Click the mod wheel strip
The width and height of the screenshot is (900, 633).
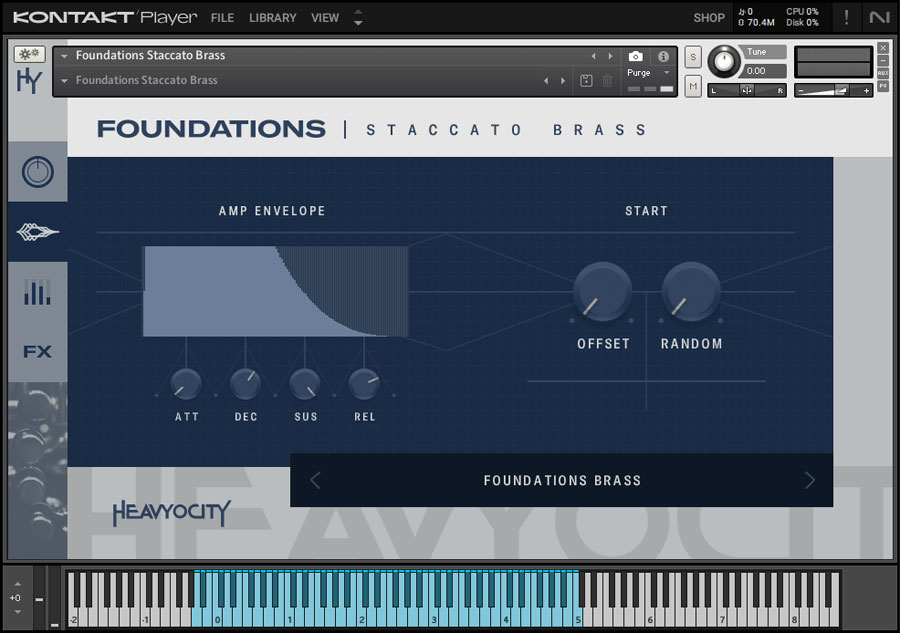pyautogui.click(x=55, y=598)
